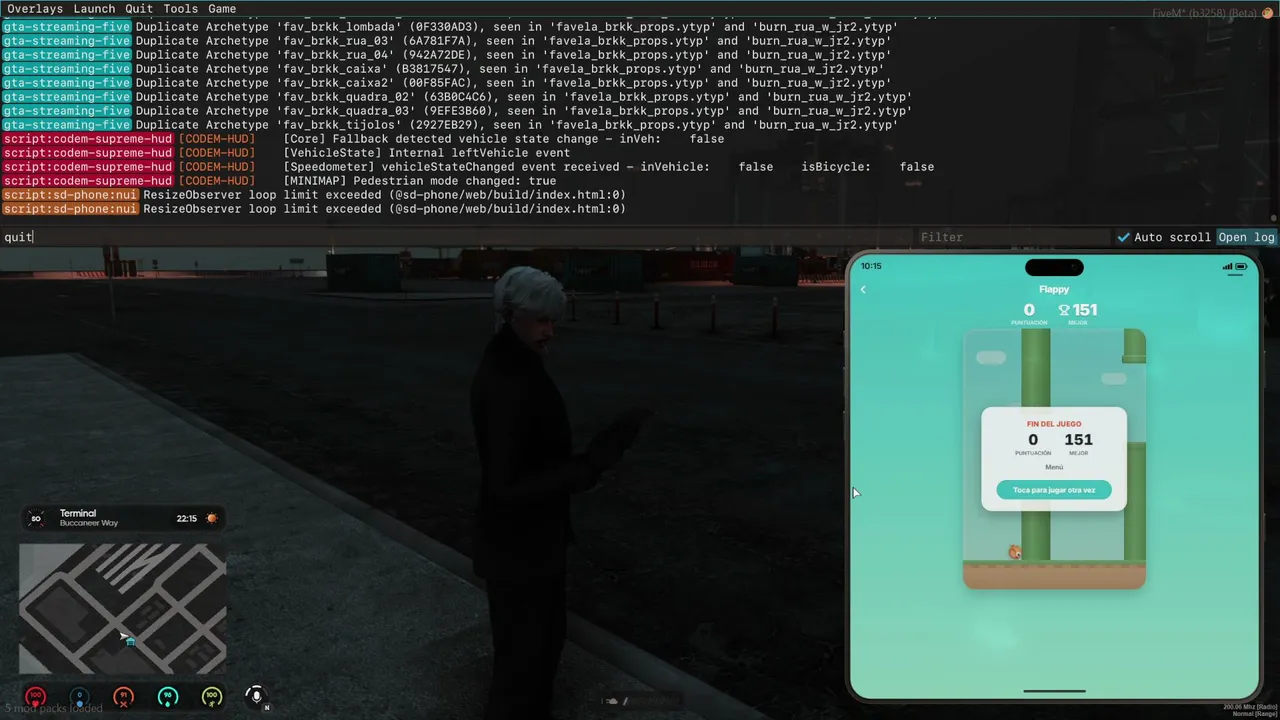The height and width of the screenshot is (720, 1280).
Task: Open the Launch menu
Action: click(94, 9)
